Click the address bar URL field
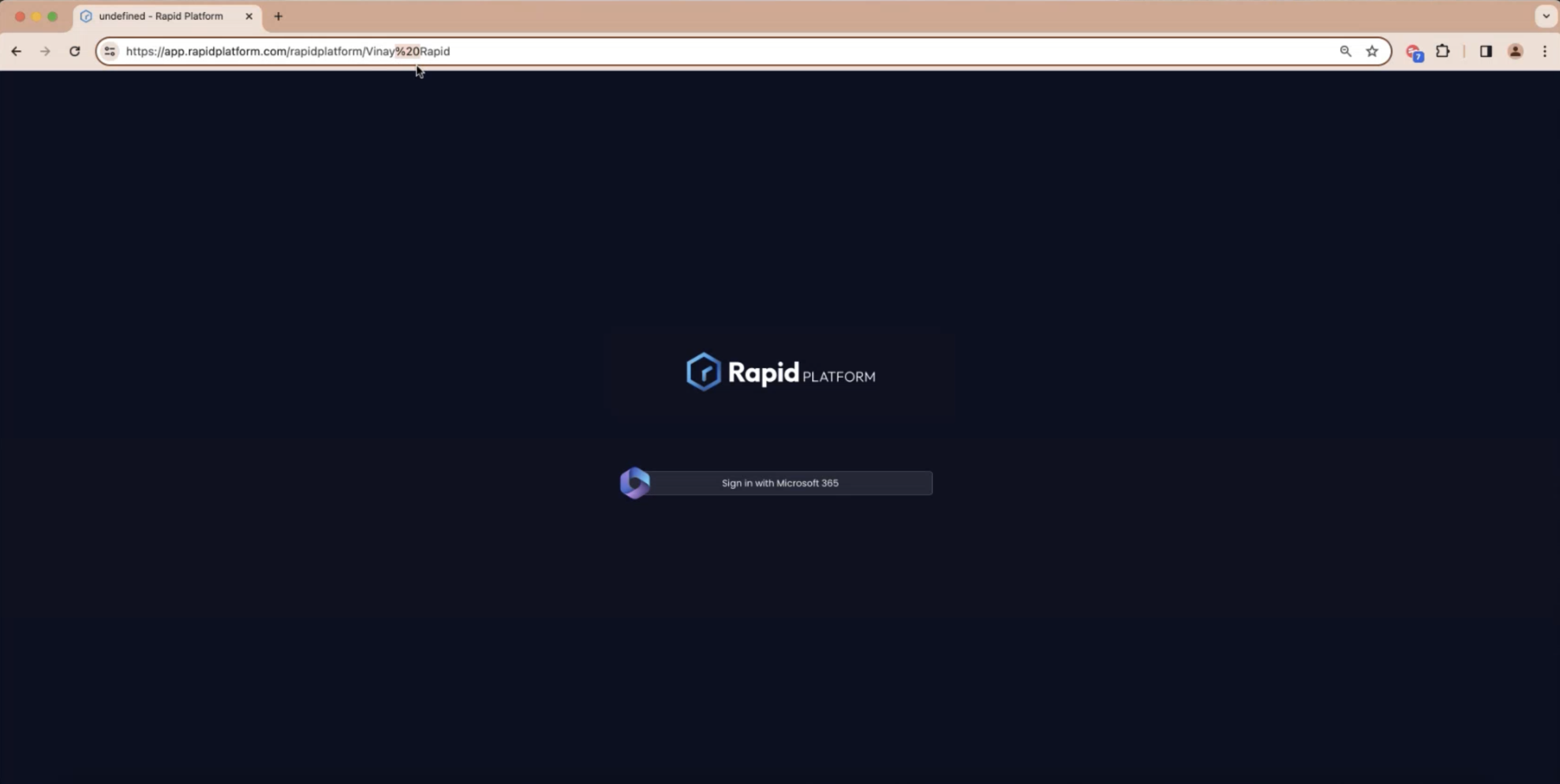The width and height of the screenshot is (1560, 784). coord(288,51)
